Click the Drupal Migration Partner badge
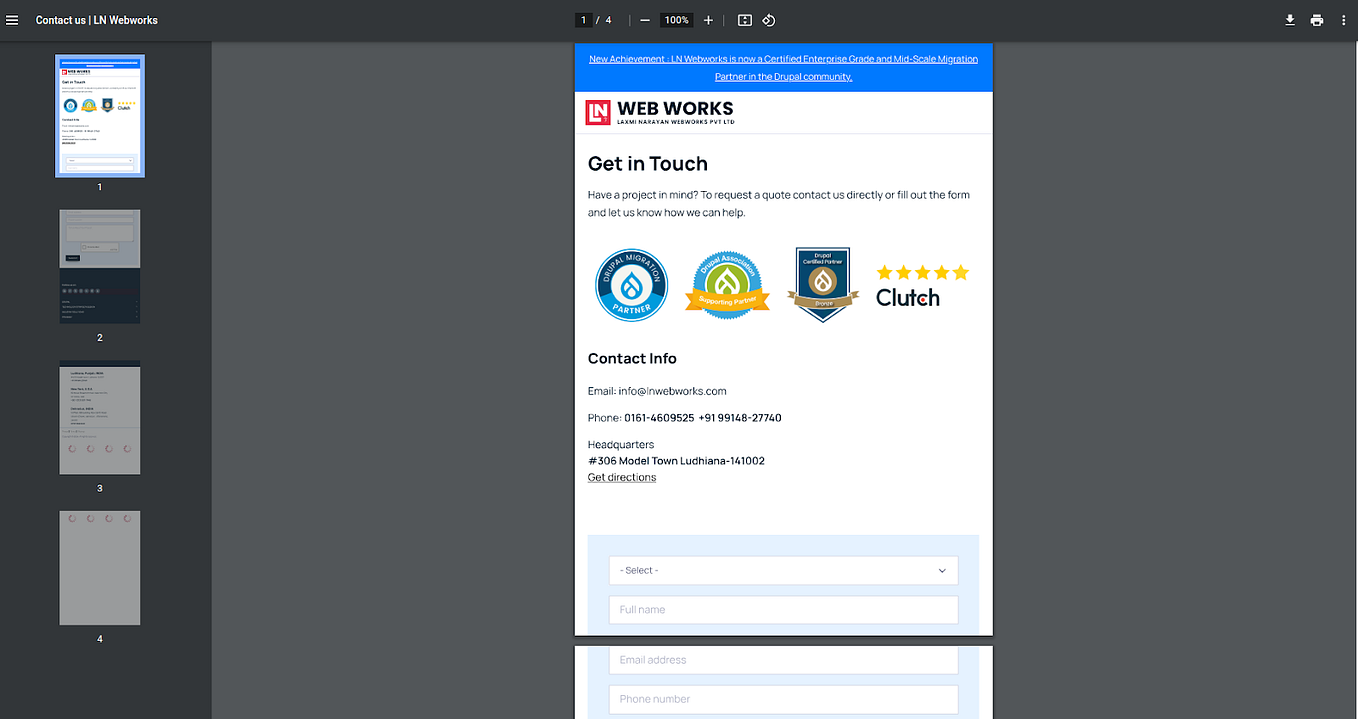 coord(631,284)
